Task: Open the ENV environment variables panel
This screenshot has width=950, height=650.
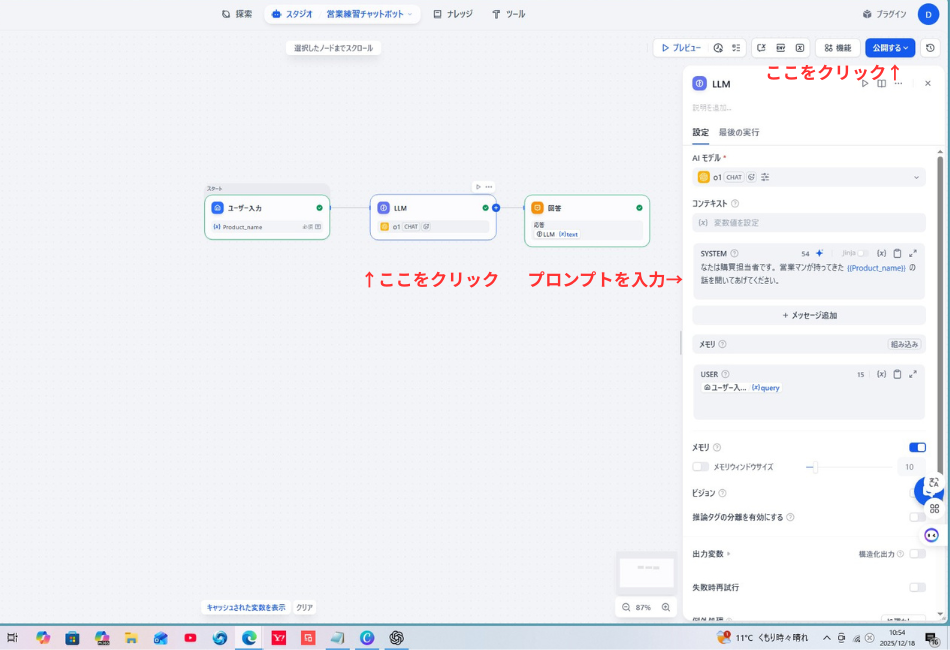Action: pyautogui.click(x=782, y=47)
